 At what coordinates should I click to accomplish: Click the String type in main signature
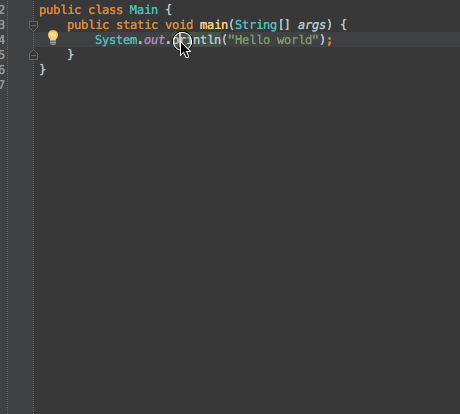[256, 25]
